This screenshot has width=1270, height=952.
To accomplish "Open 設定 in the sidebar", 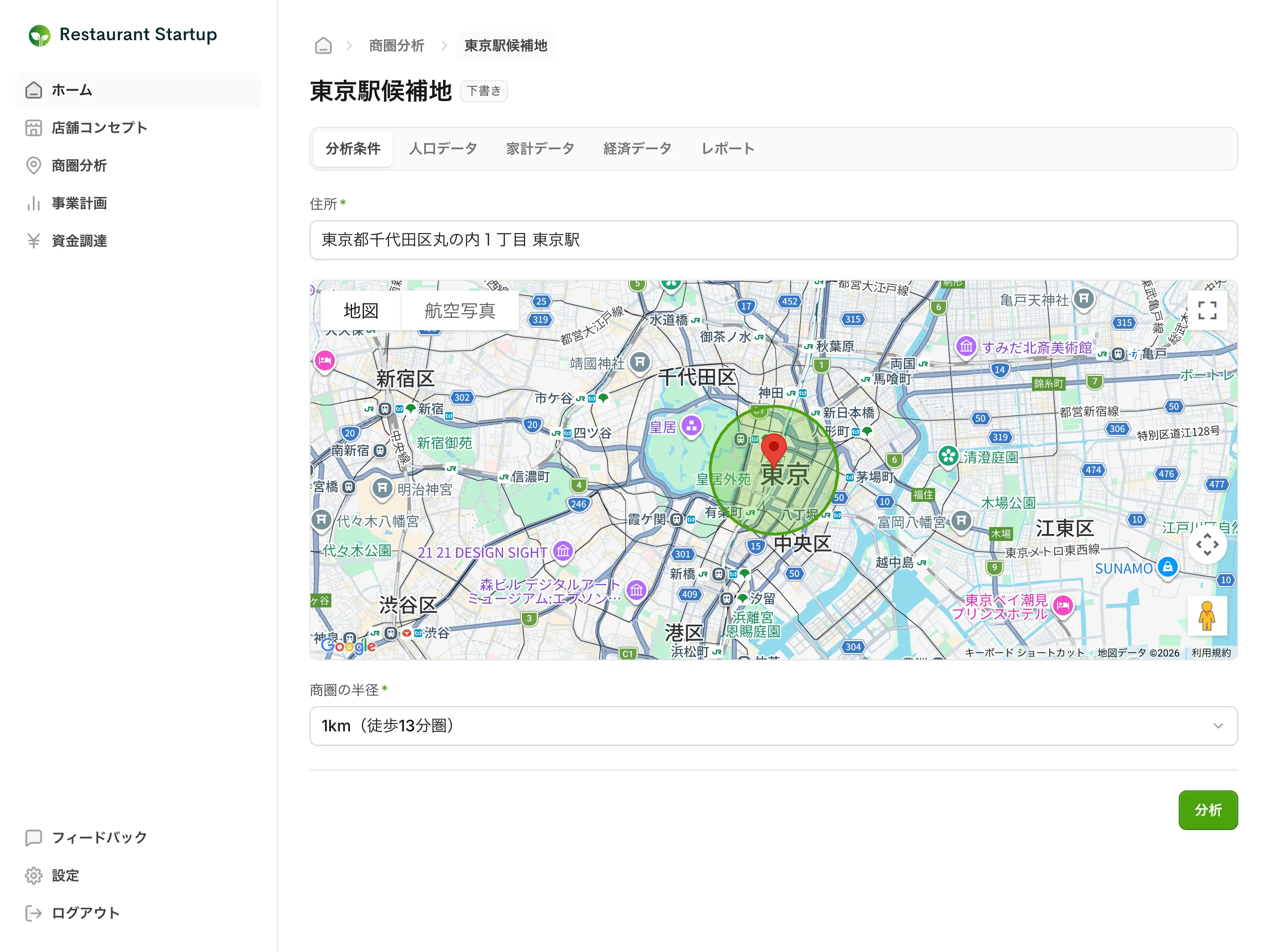I will point(138,875).
